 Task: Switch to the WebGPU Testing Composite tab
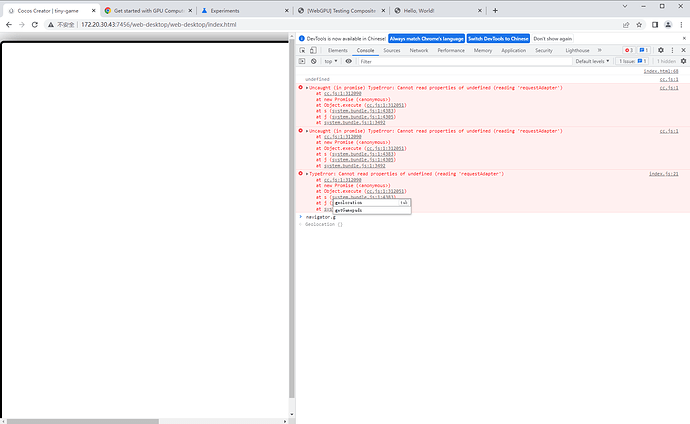(341, 11)
